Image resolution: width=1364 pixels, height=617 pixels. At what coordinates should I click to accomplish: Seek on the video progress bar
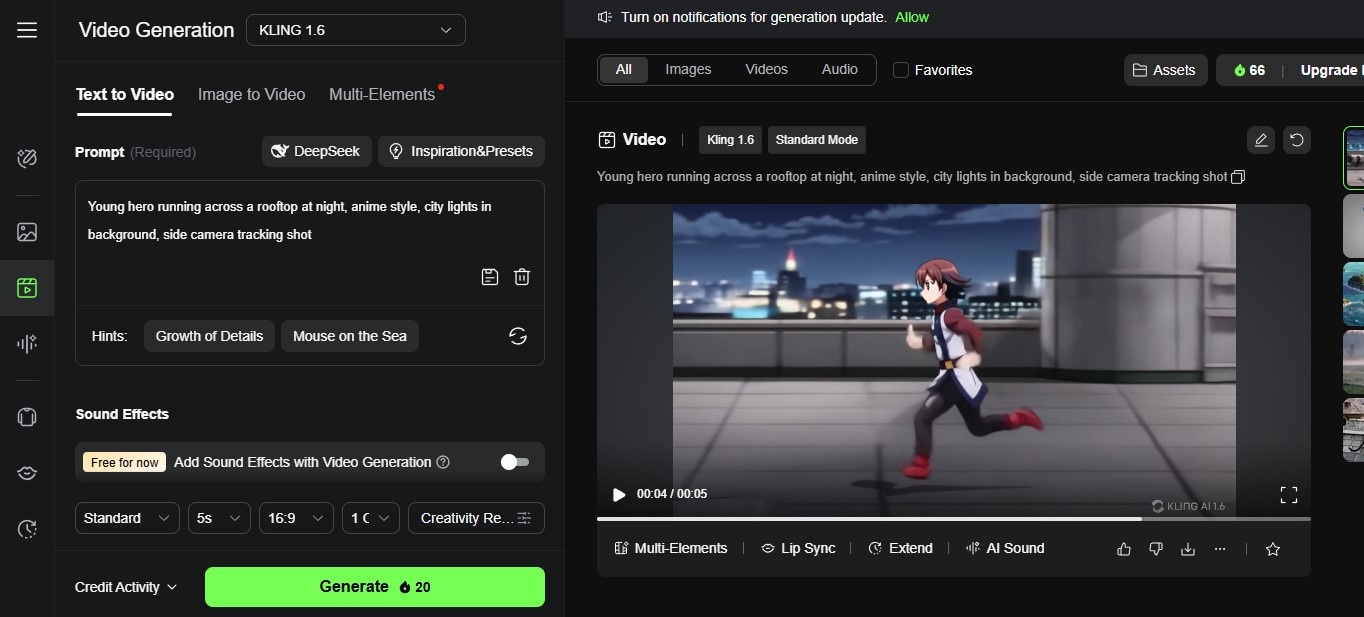[x=953, y=519]
